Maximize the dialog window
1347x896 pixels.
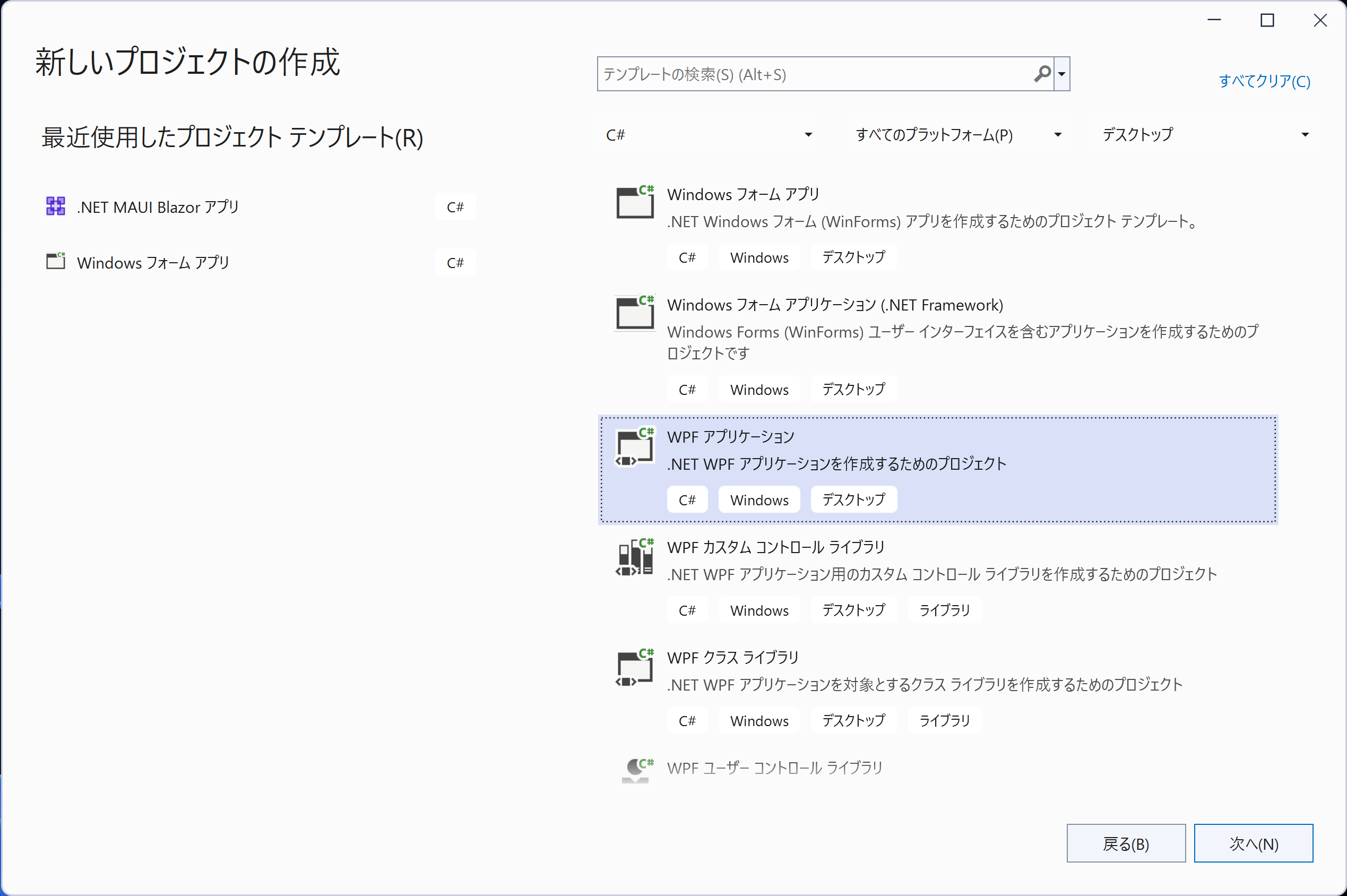pos(1267,21)
